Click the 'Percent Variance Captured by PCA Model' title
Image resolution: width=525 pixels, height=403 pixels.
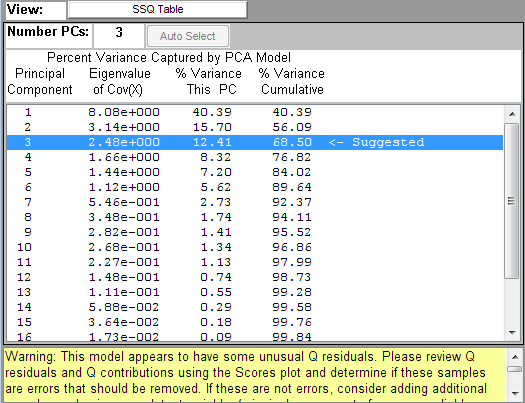point(169,58)
